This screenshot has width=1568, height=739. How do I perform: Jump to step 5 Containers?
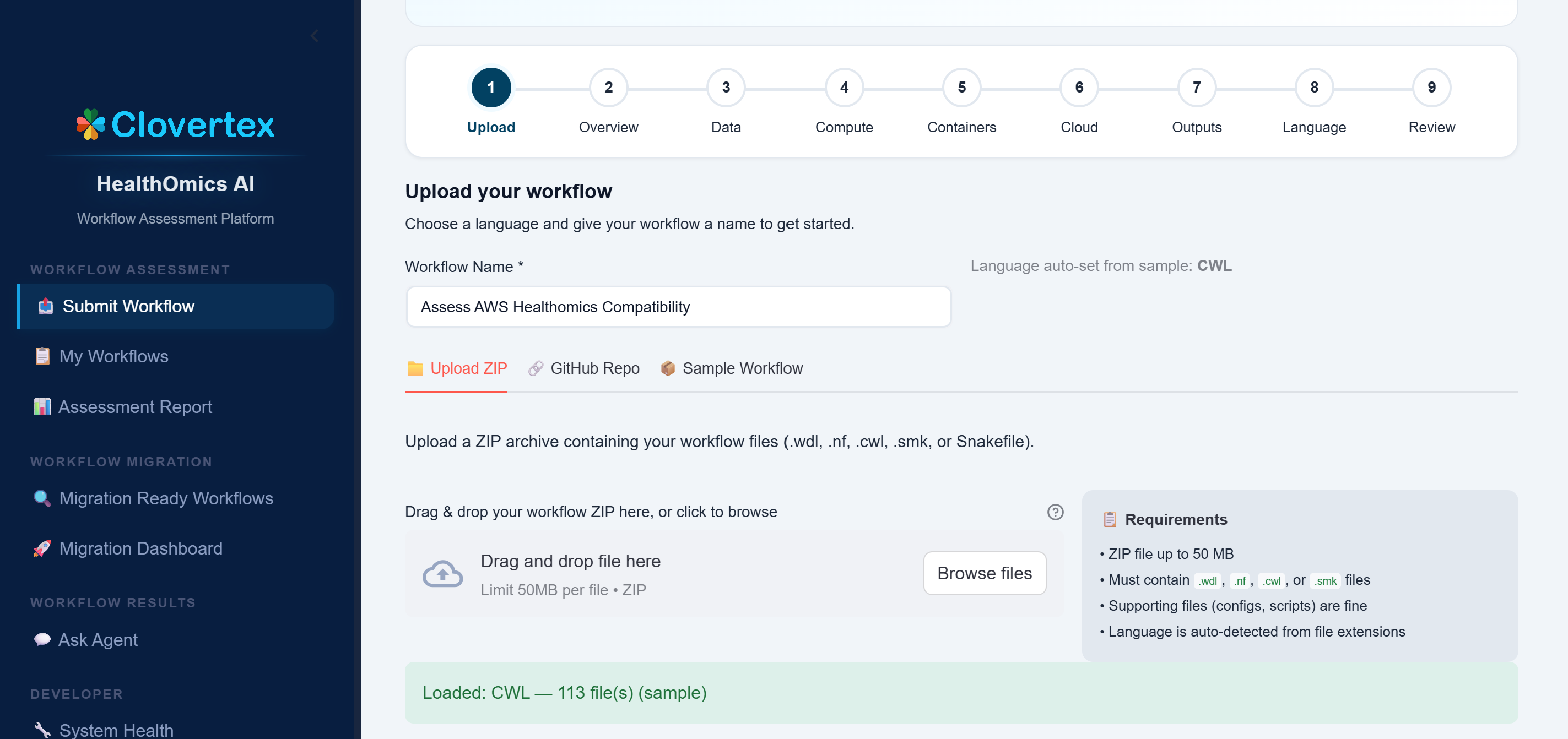tap(961, 88)
